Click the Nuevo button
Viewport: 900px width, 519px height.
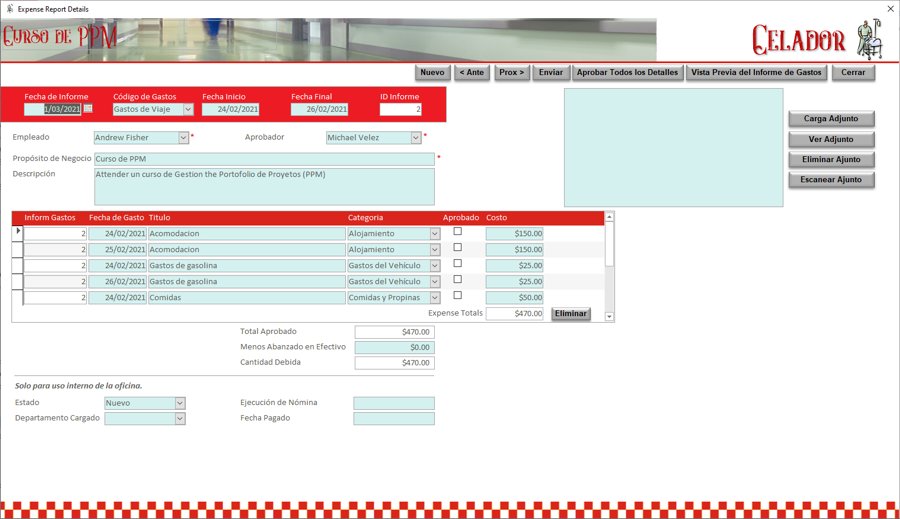tap(432, 72)
